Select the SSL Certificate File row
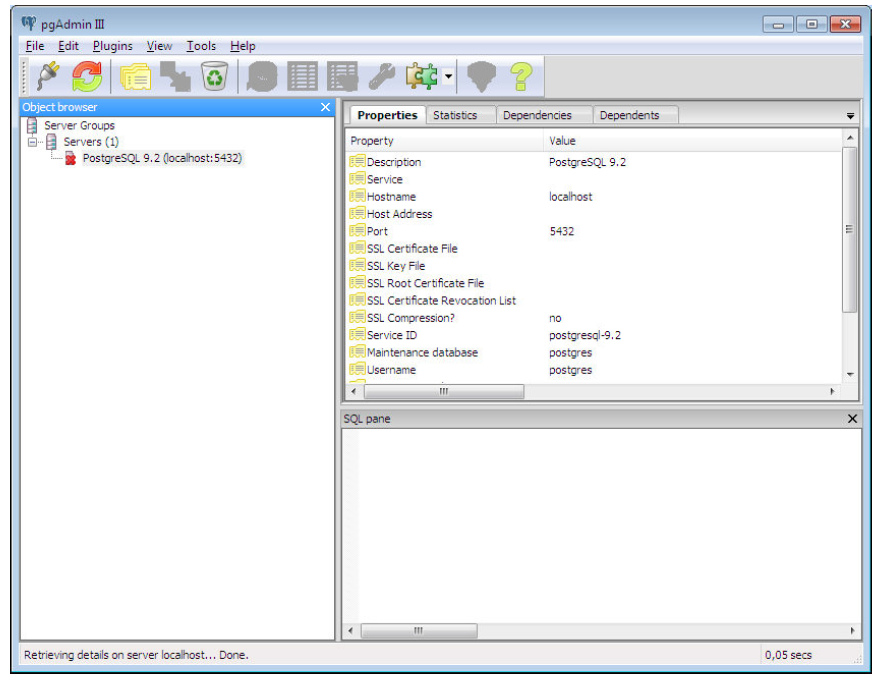This screenshot has height=681, width=881. [x=594, y=249]
